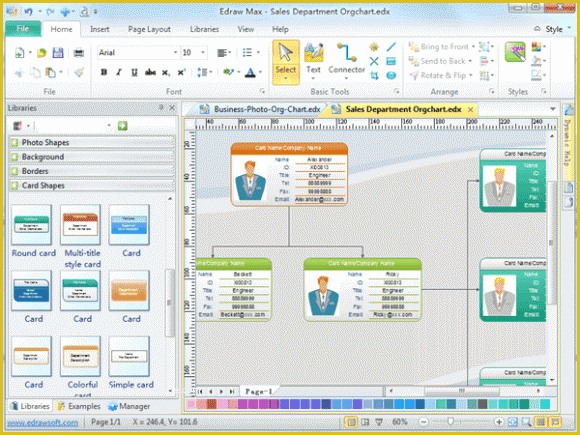Click the Format Painter brush icon
The image size is (580, 435).
coord(79,72)
